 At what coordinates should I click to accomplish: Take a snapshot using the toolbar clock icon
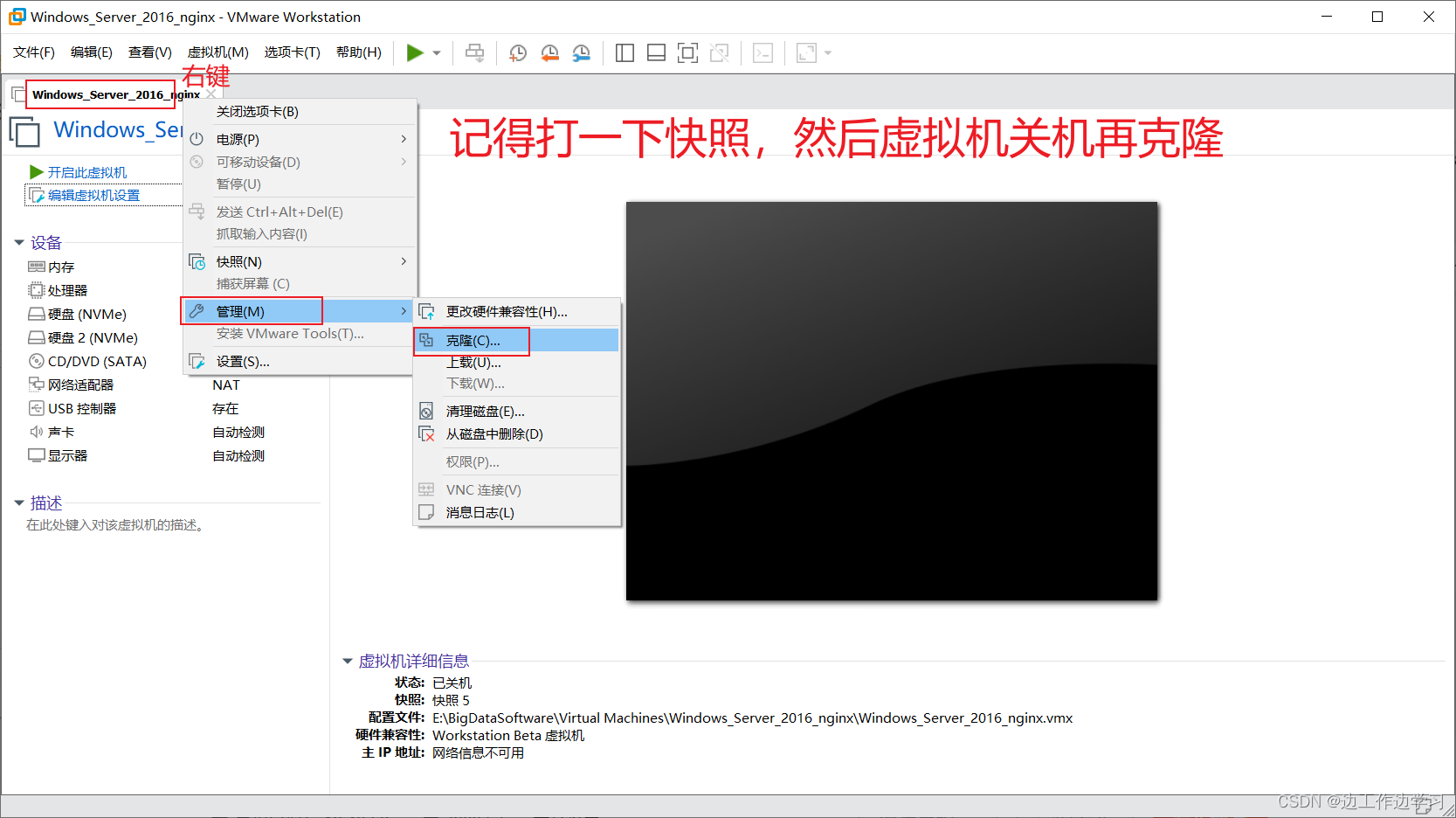pos(518,53)
